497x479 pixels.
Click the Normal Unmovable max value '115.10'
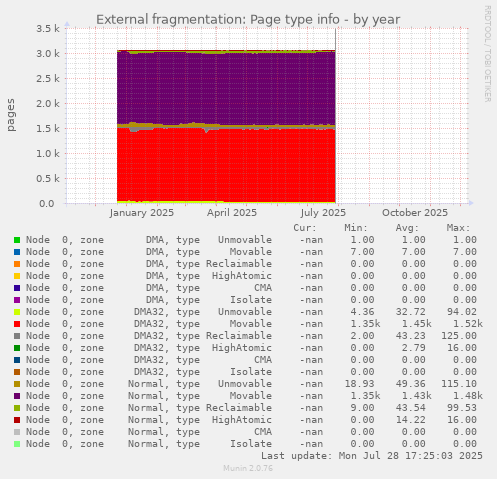(x=459, y=384)
